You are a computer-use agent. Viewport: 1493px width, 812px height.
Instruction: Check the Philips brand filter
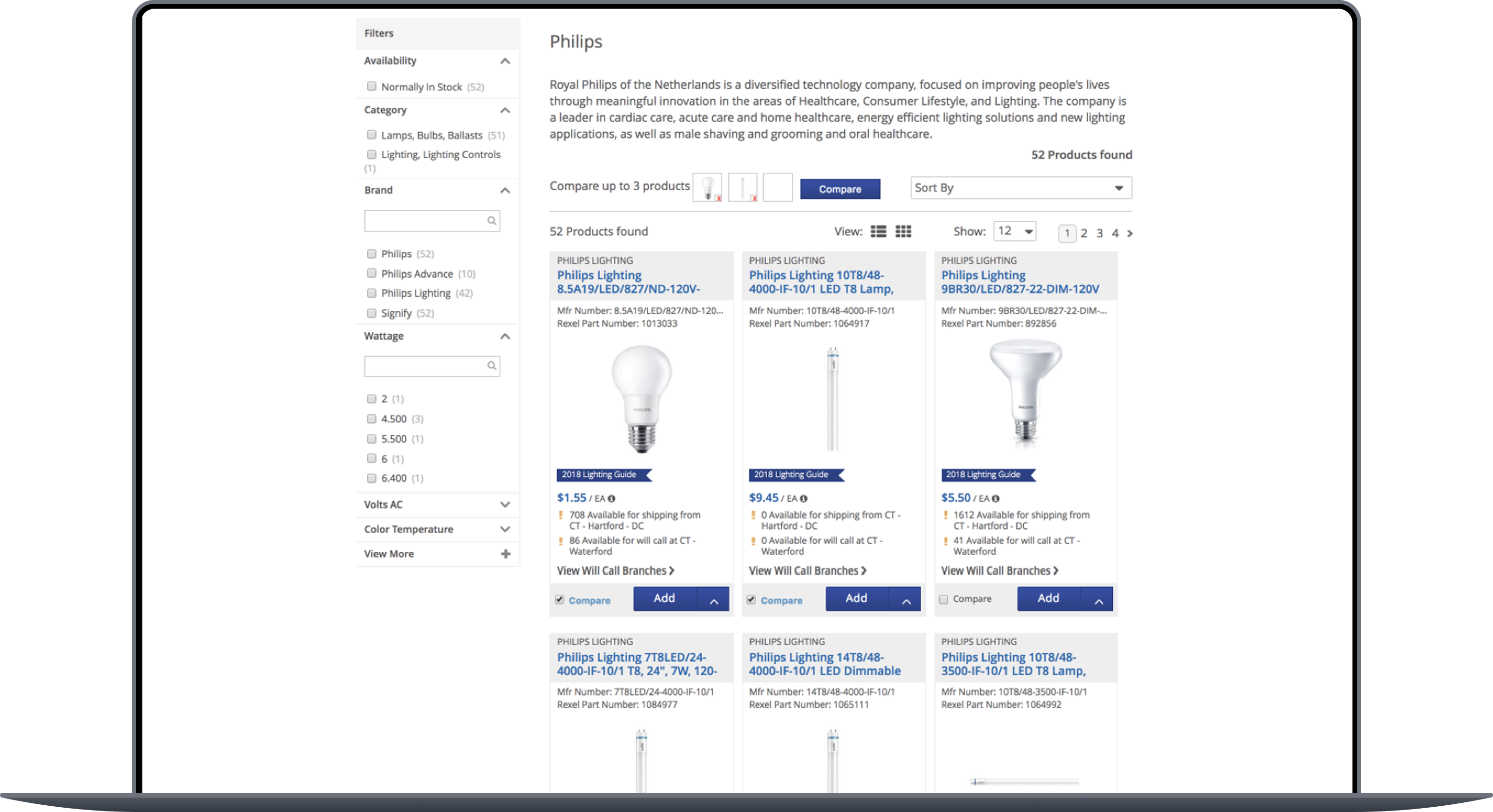(372, 254)
